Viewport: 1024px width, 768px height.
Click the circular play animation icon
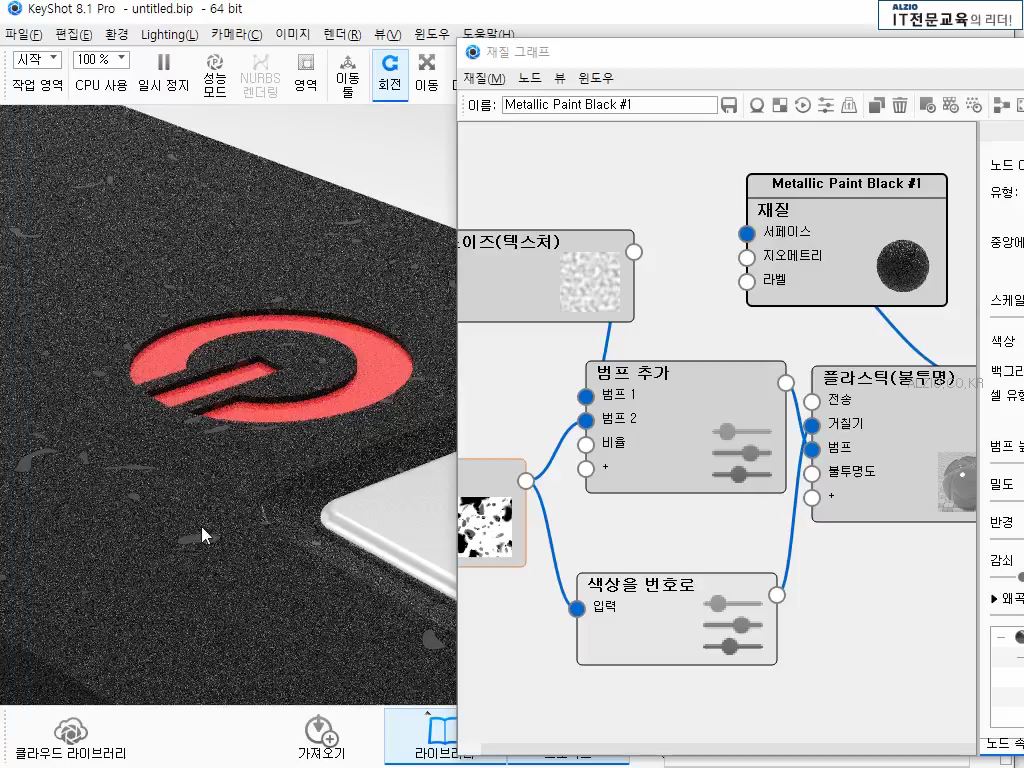pyautogui.click(x=803, y=105)
